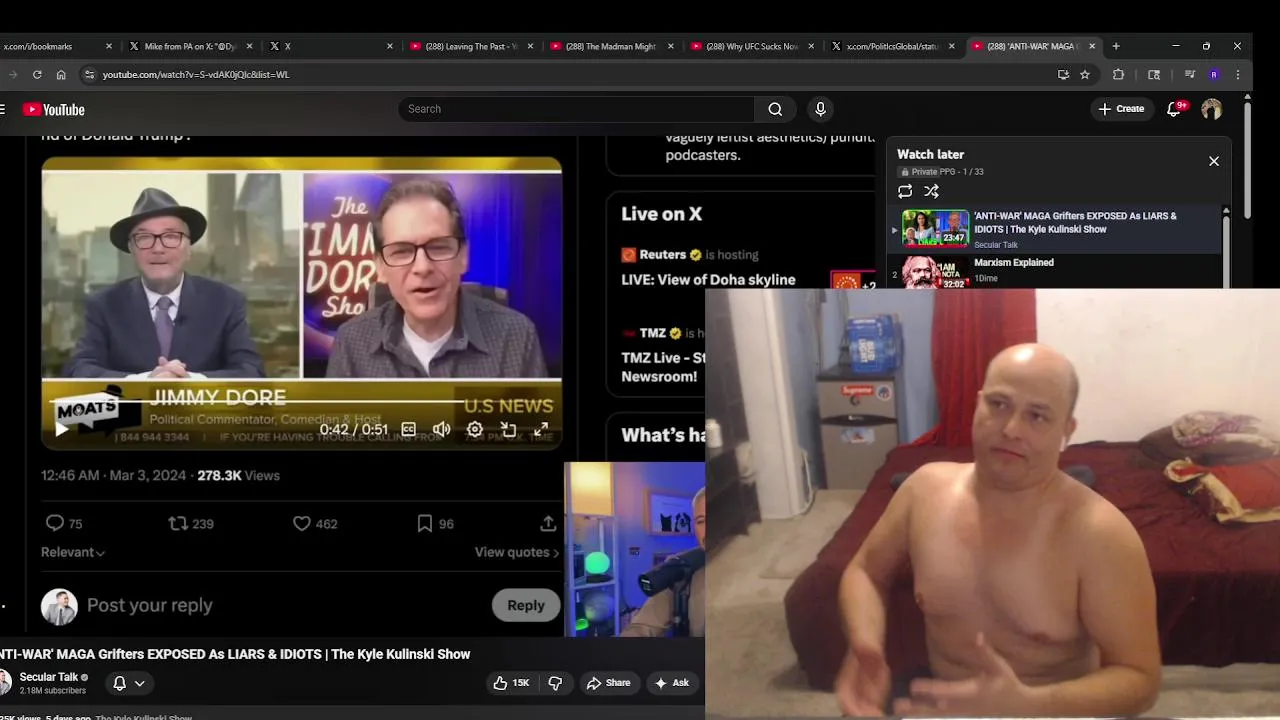1280x720 pixels.
Task: Dislike the YouTube video
Action: click(x=555, y=683)
